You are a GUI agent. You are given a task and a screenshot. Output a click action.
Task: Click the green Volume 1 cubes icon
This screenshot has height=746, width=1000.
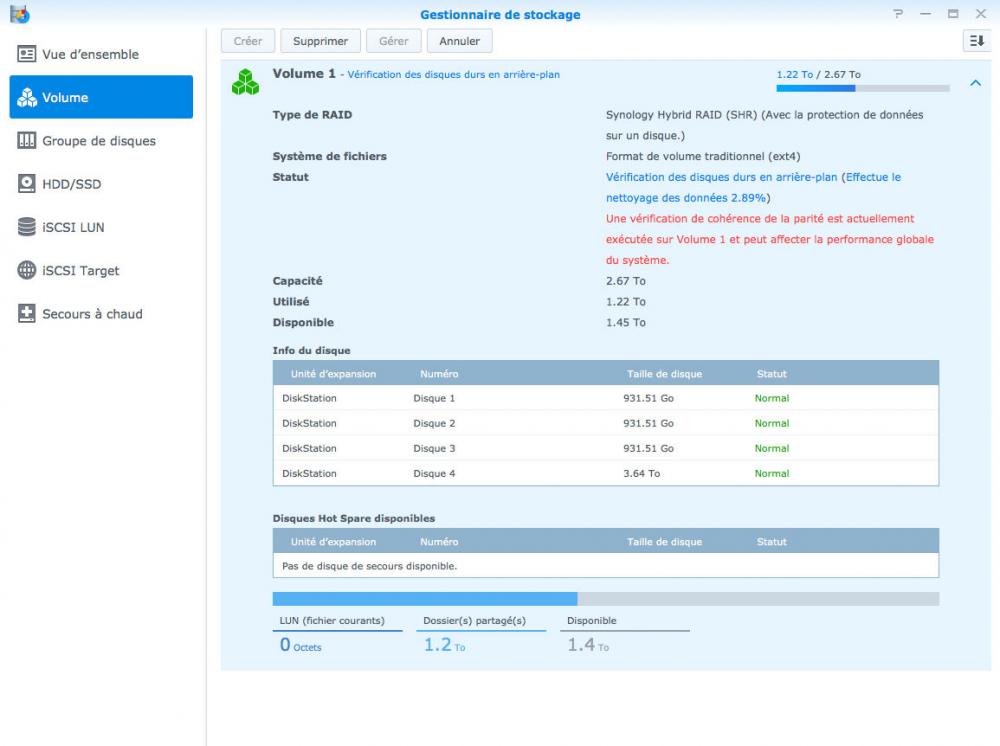[245, 82]
